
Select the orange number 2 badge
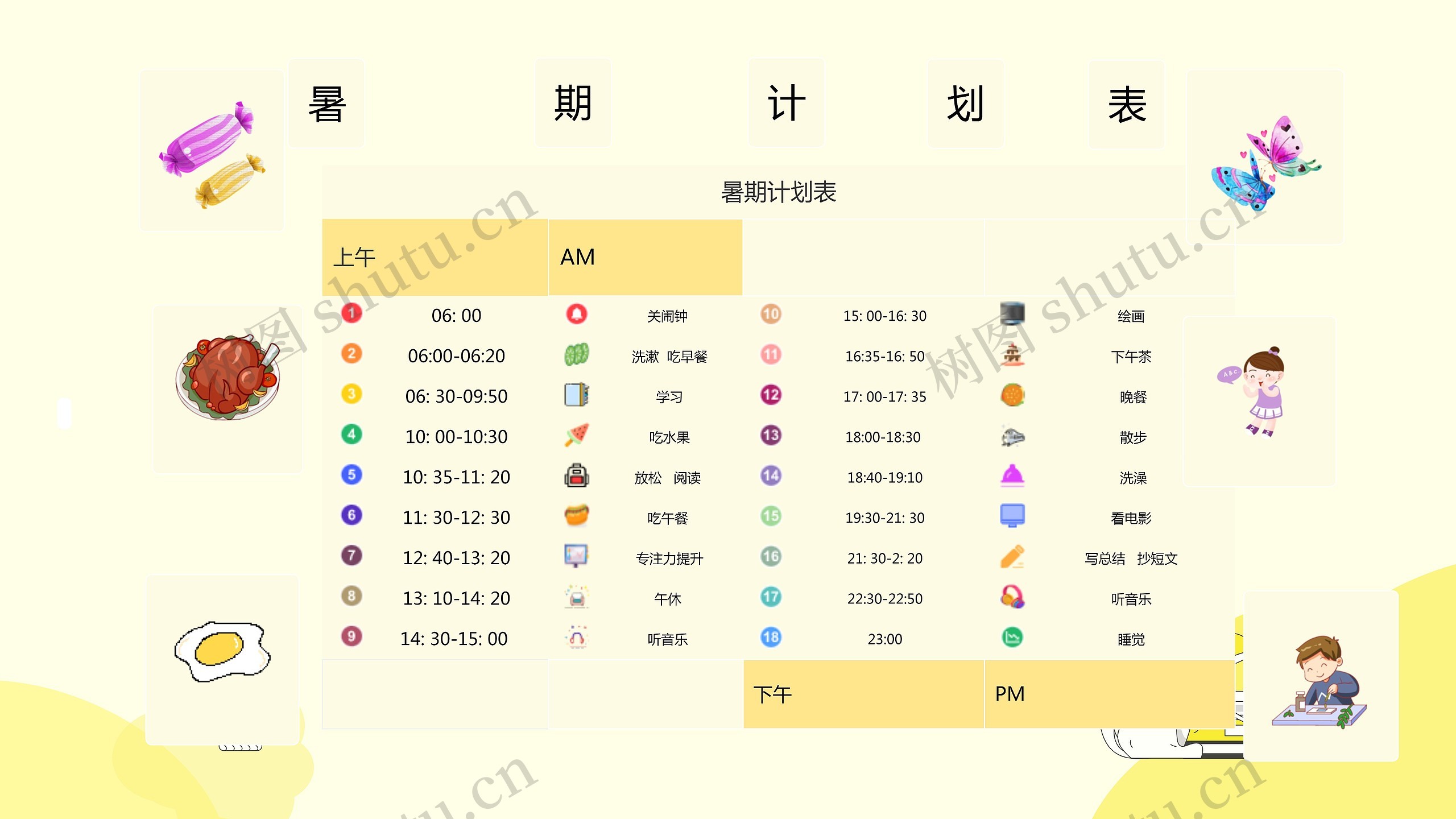(351, 353)
